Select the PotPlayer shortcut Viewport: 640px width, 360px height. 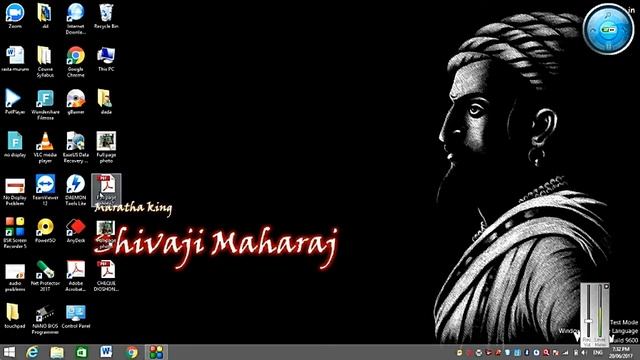coord(15,101)
